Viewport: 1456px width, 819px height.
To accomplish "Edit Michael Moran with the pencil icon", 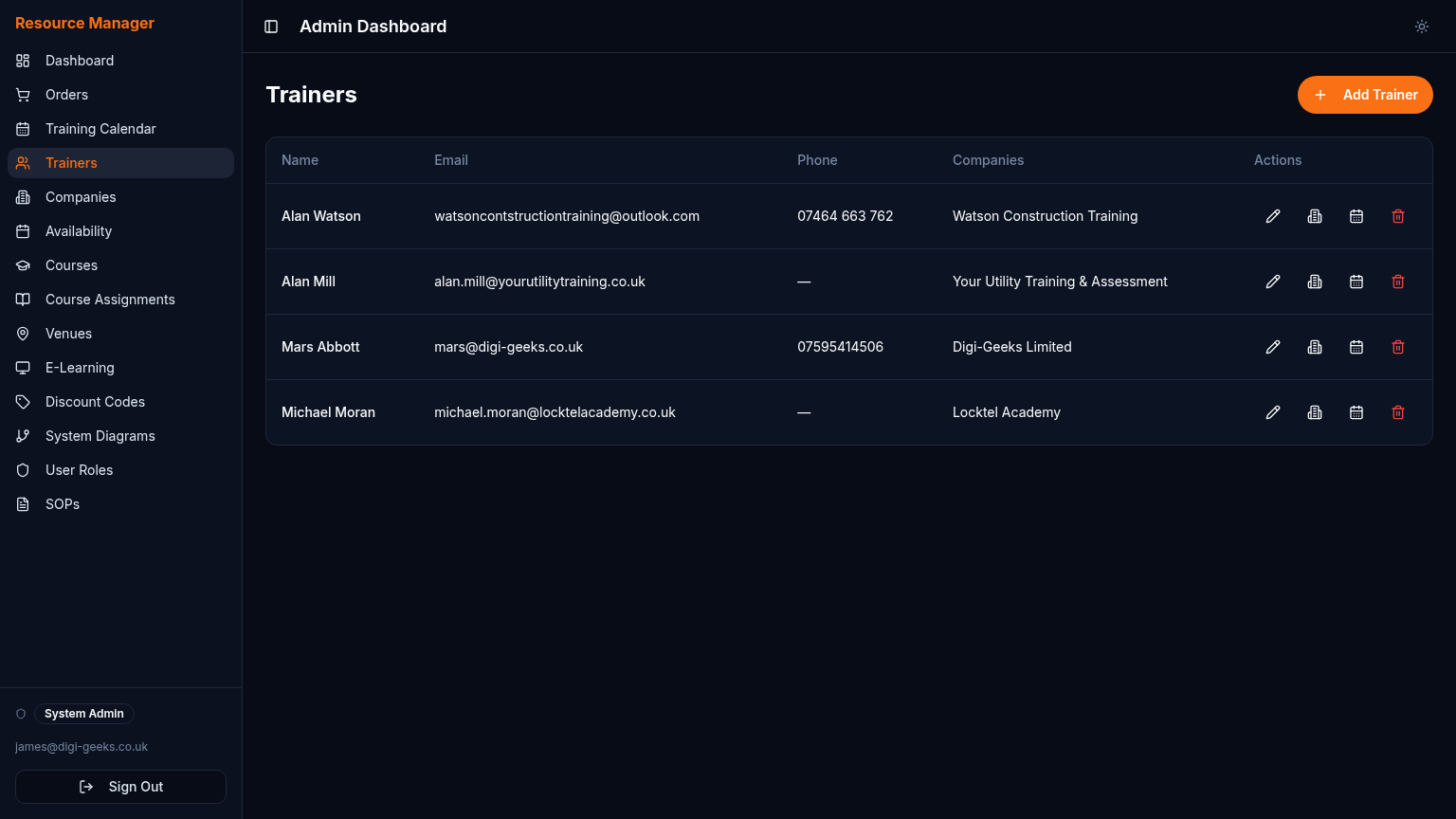I will [1273, 412].
